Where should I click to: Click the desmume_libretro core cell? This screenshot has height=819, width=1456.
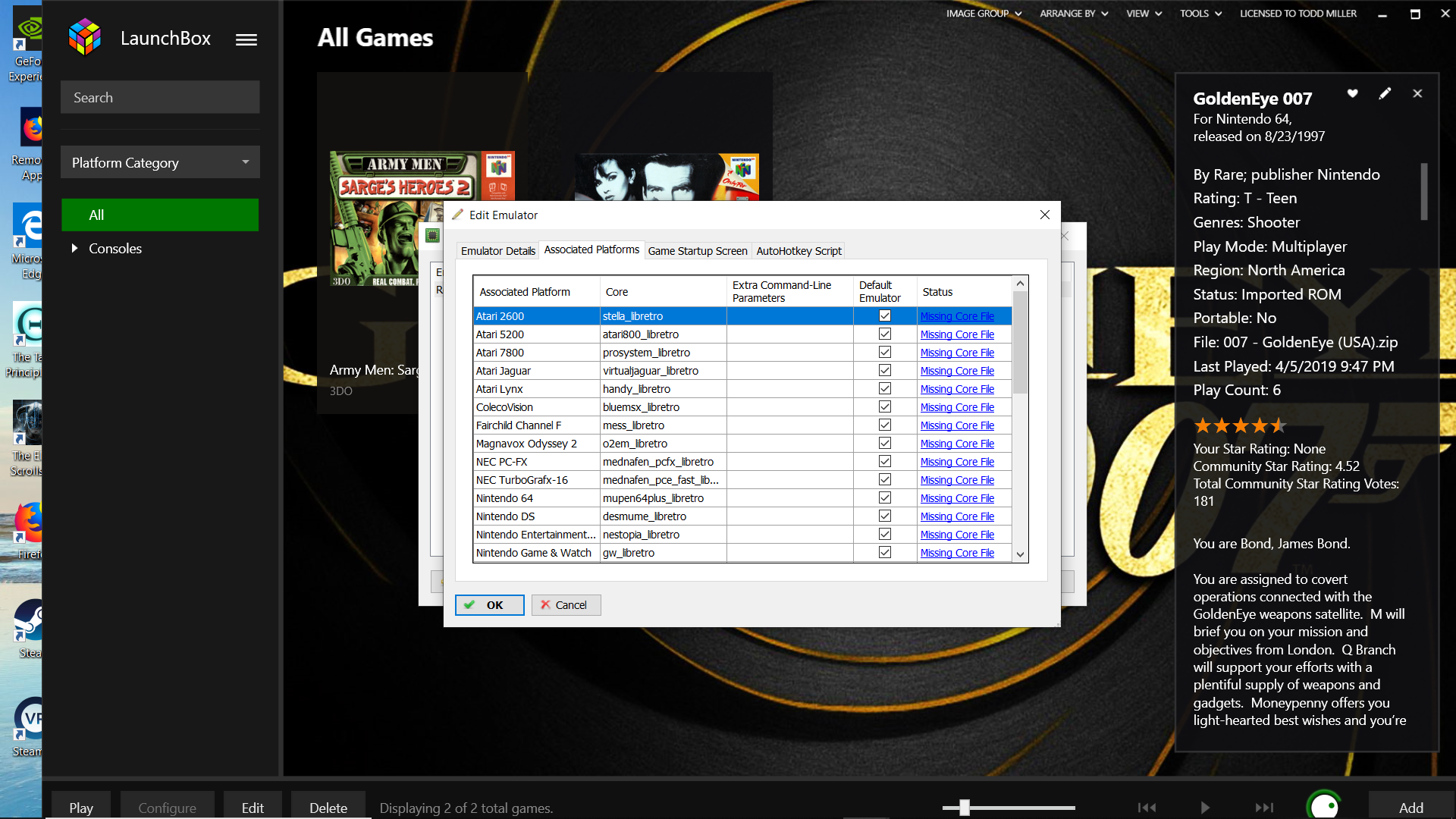(663, 516)
